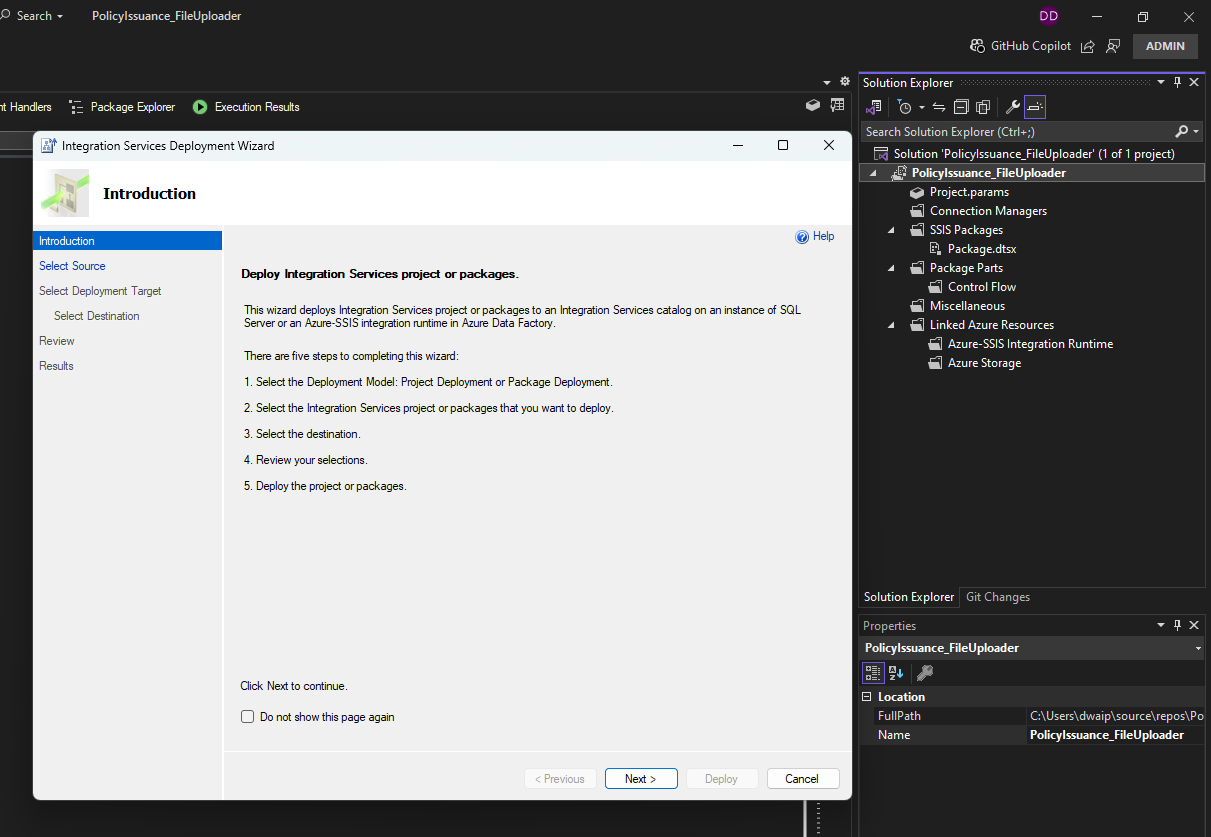Select the Name property value field
Image resolution: width=1211 pixels, height=837 pixels.
pos(1116,735)
